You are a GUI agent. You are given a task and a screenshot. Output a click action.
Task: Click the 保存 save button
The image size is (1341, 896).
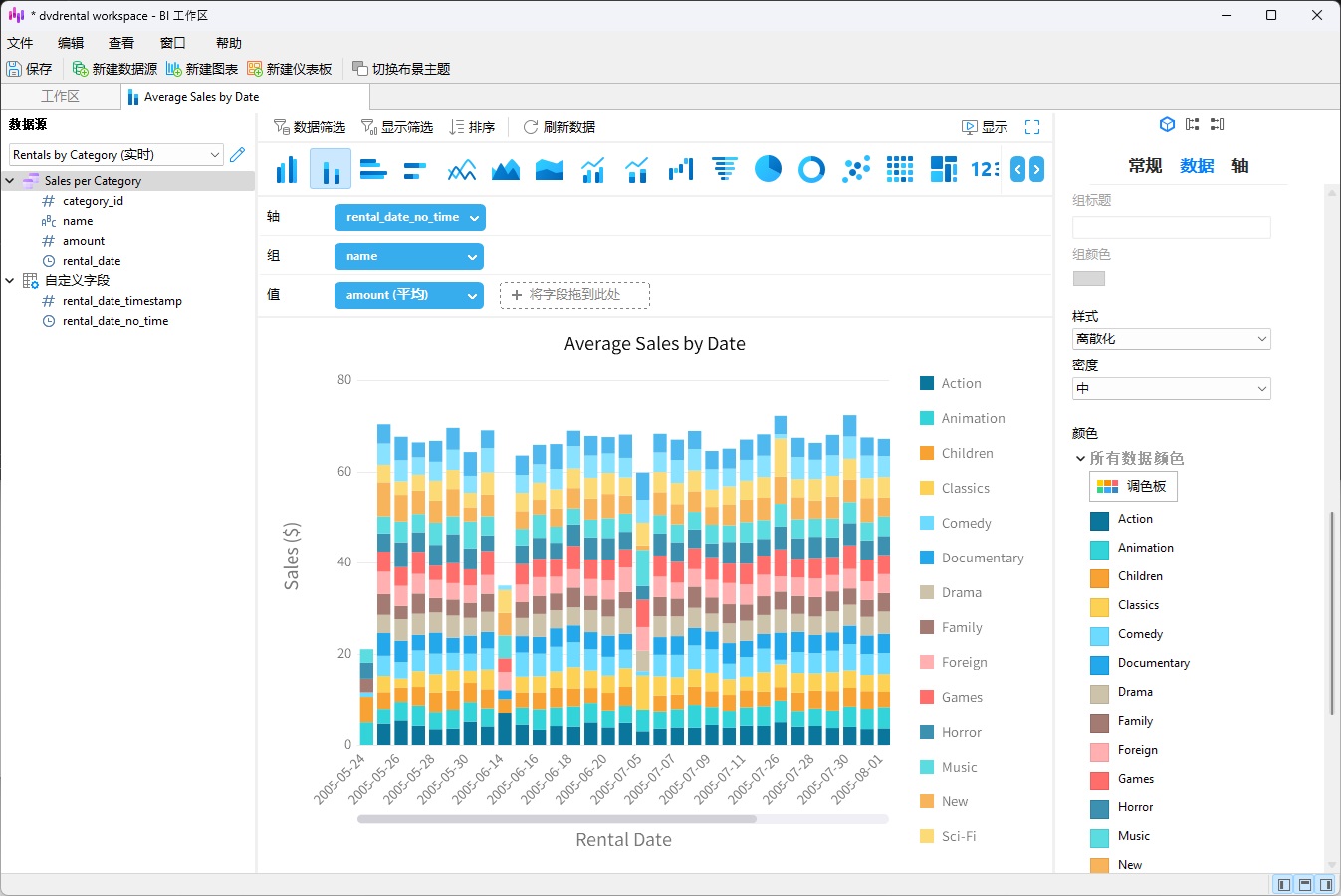31,68
